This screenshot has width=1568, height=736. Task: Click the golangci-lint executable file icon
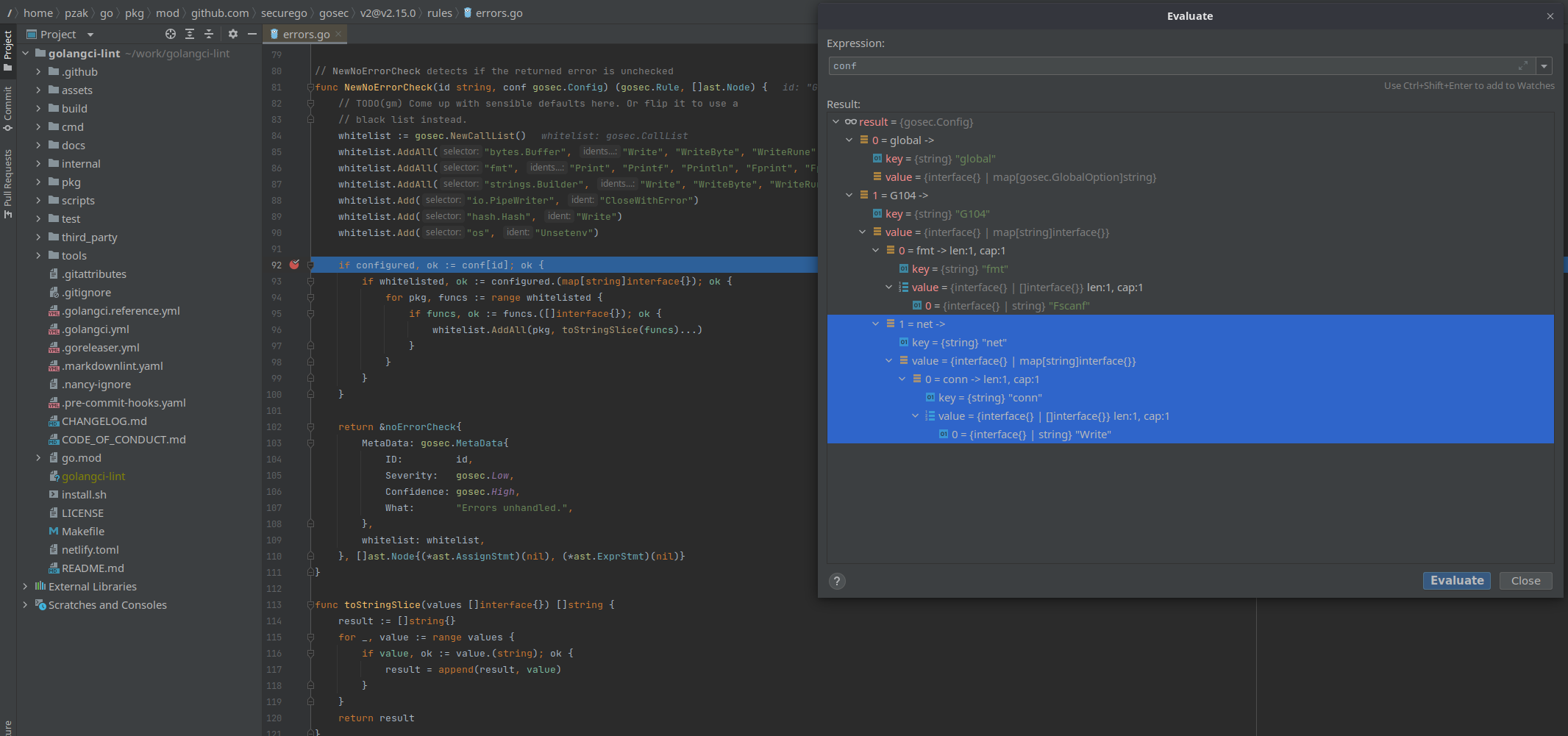[x=54, y=476]
